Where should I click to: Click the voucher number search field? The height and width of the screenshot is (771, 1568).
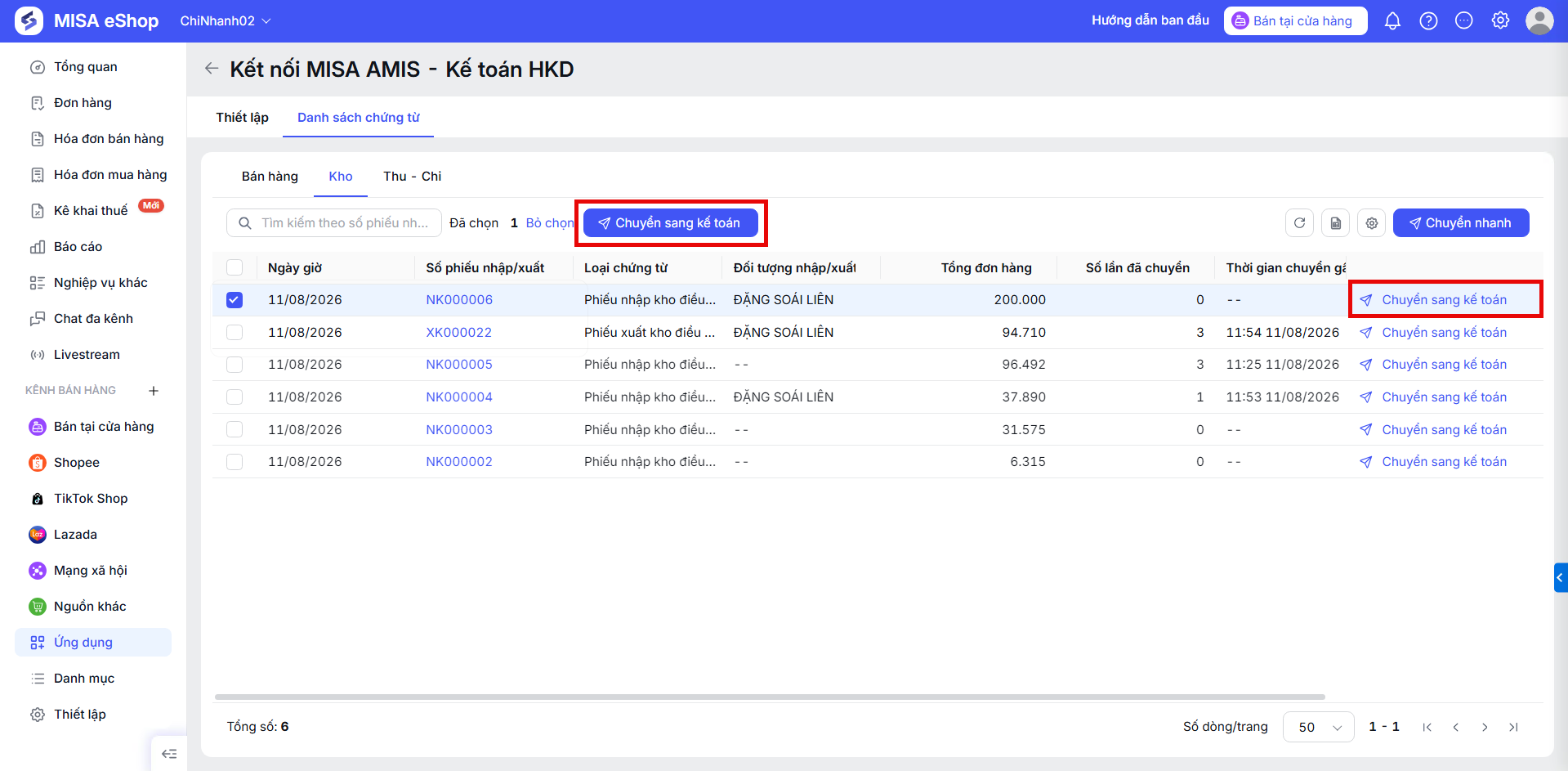(334, 222)
